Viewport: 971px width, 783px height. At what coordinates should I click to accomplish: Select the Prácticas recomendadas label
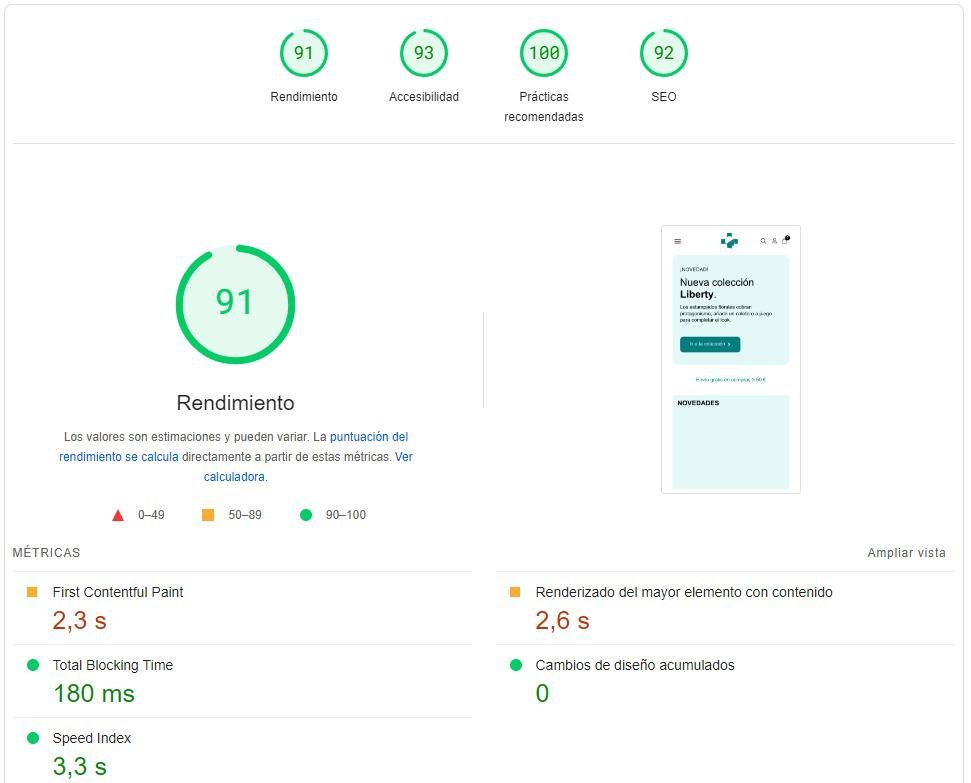click(544, 107)
